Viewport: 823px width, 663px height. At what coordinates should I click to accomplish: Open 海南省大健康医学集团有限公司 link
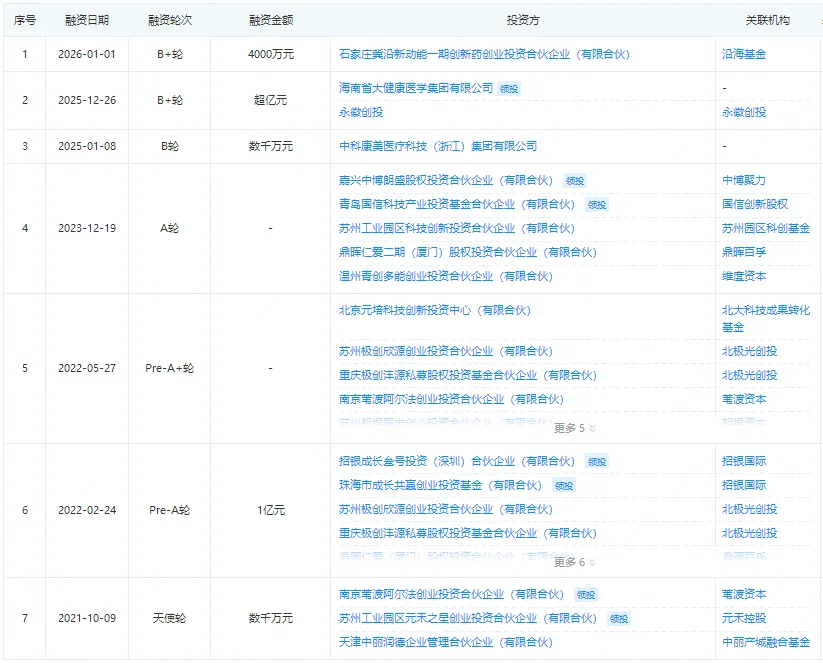coord(416,88)
